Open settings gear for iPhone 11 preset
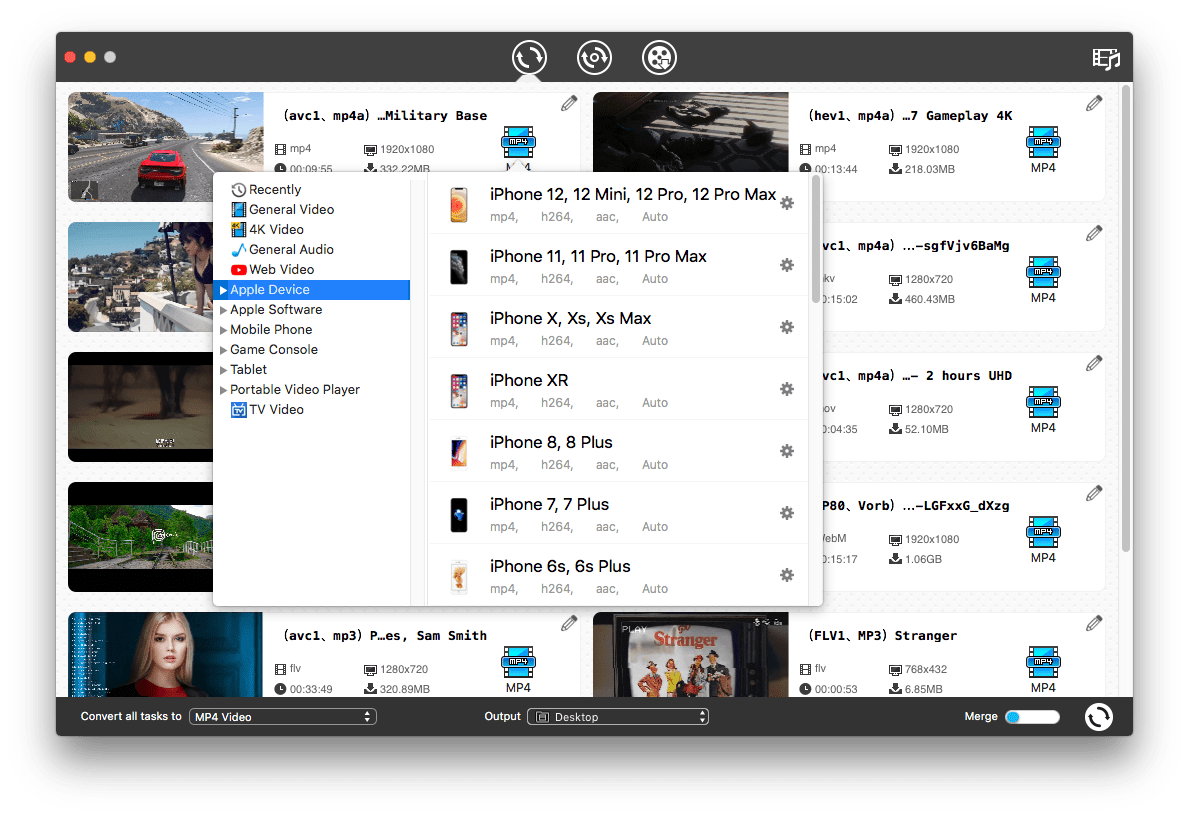The width and height of the screenshot is (1189, 816). click(x=787, y=265)
